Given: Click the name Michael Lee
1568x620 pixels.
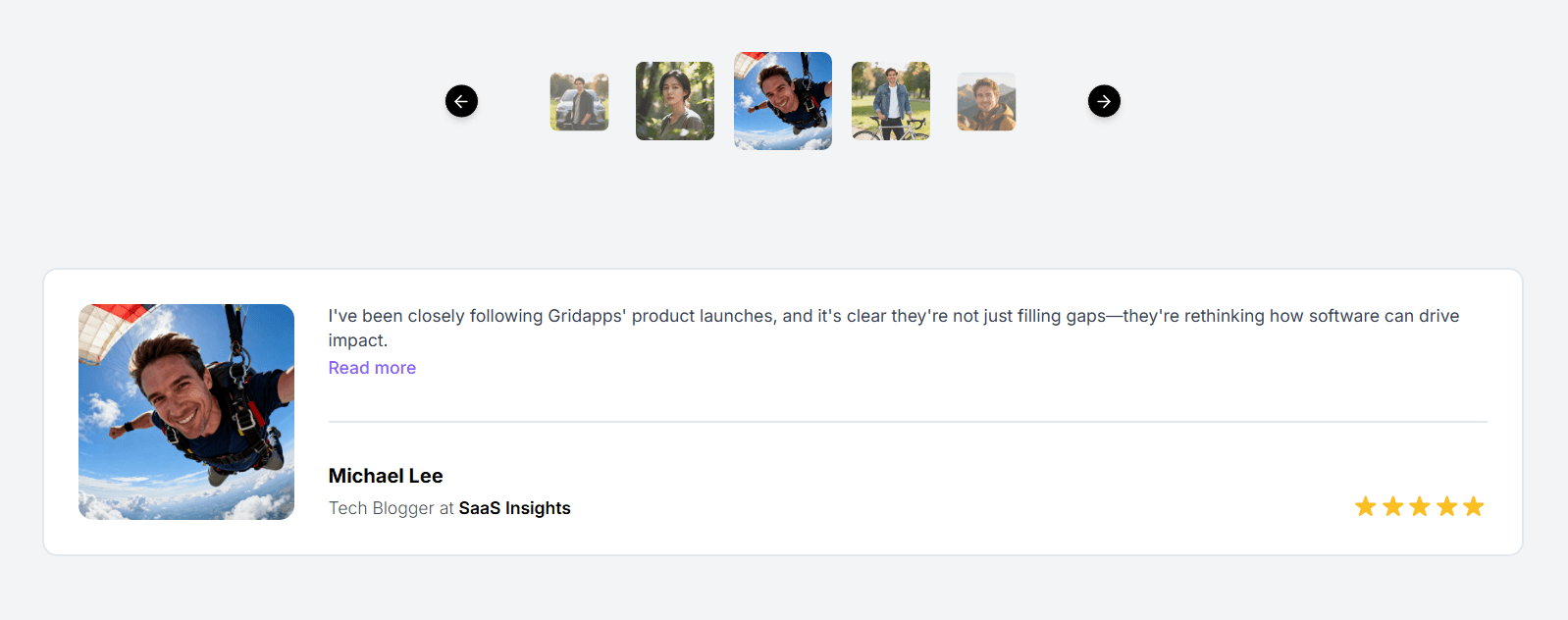Looking at the screenshot, I should (x=385, y=476).
